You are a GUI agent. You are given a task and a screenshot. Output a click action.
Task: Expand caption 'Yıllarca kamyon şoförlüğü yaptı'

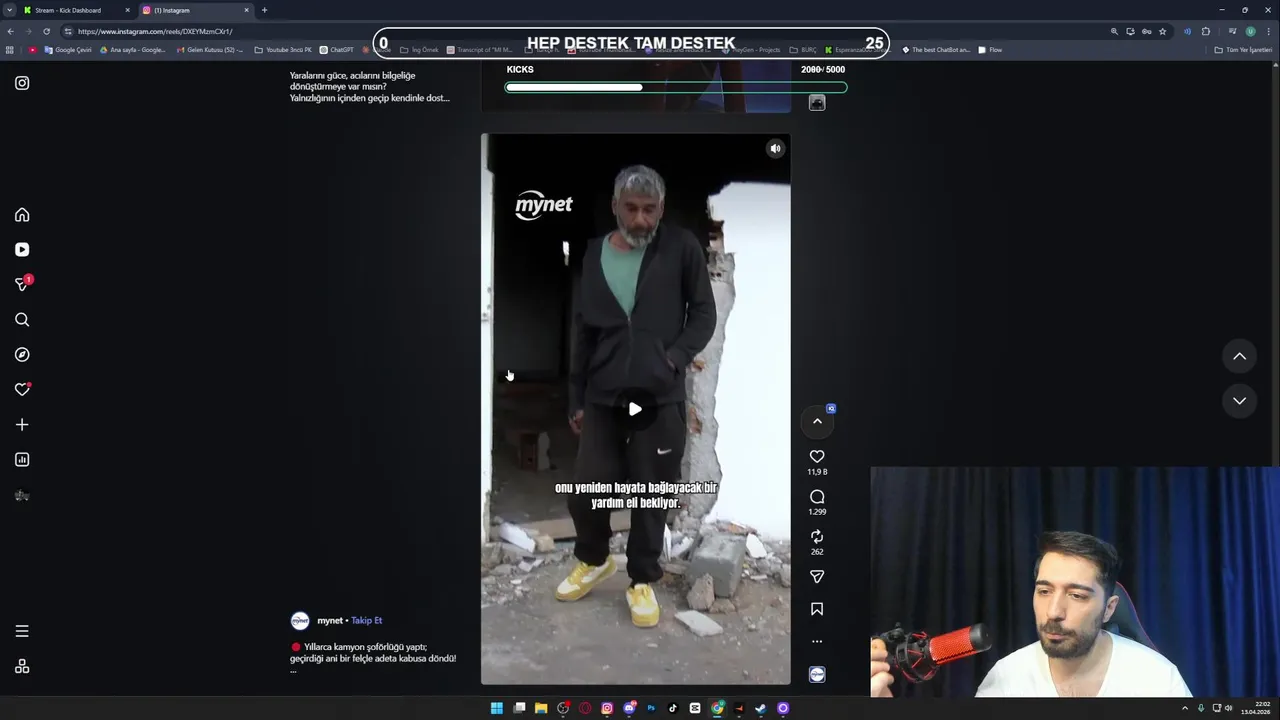293,671
